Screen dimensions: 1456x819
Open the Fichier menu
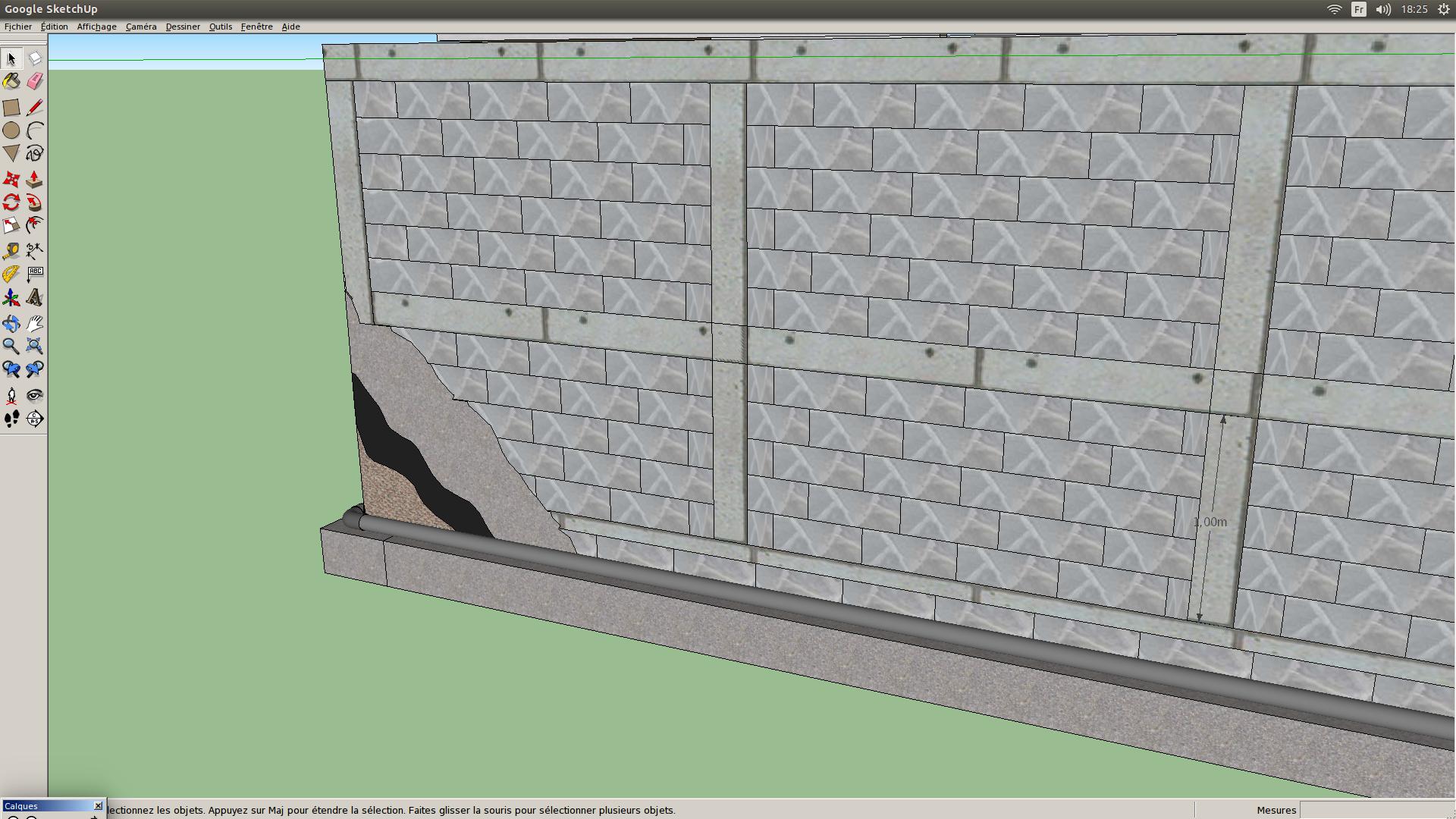(x=18, y=27)
